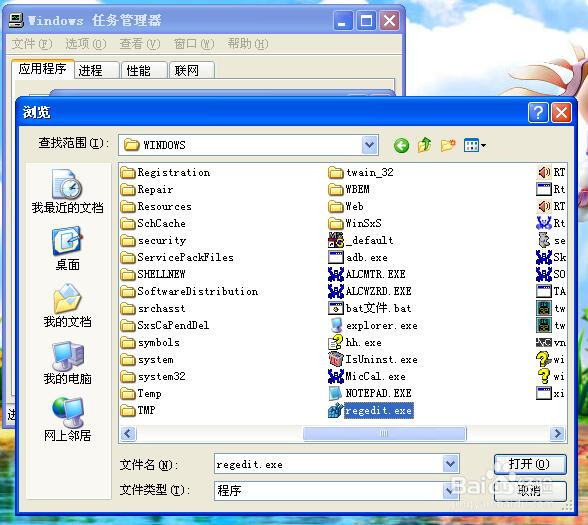This screenshot has height=525, width=588.
Task: Open My Documents (我的文档) in places bar
Action: point(67,305)
